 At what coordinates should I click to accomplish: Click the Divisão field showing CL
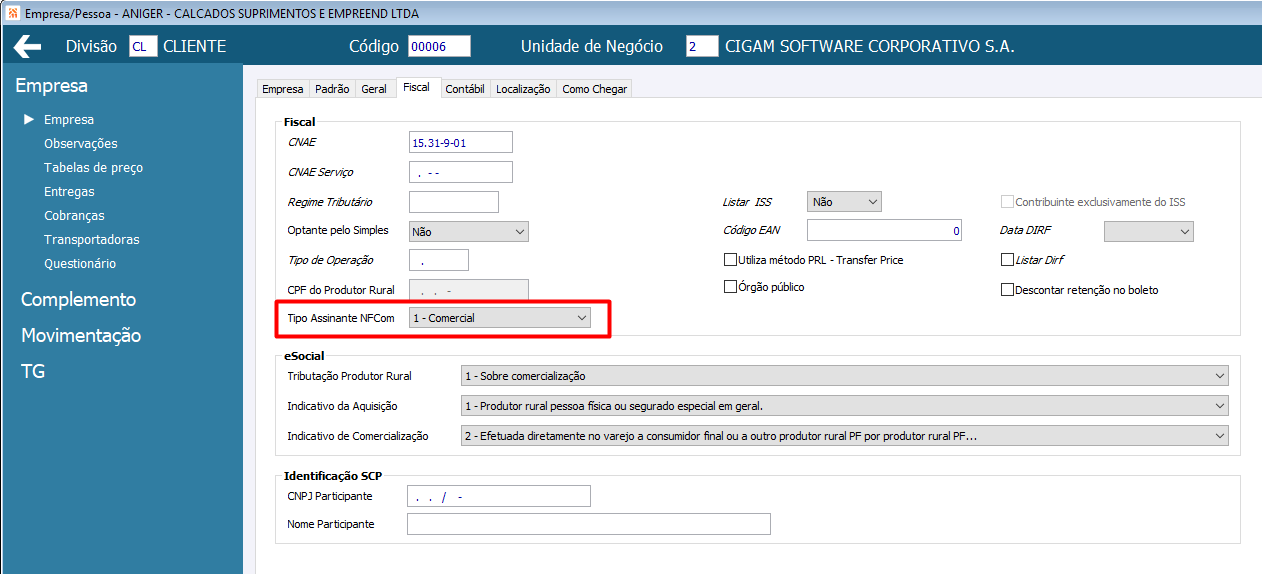[x=143, y=47]
